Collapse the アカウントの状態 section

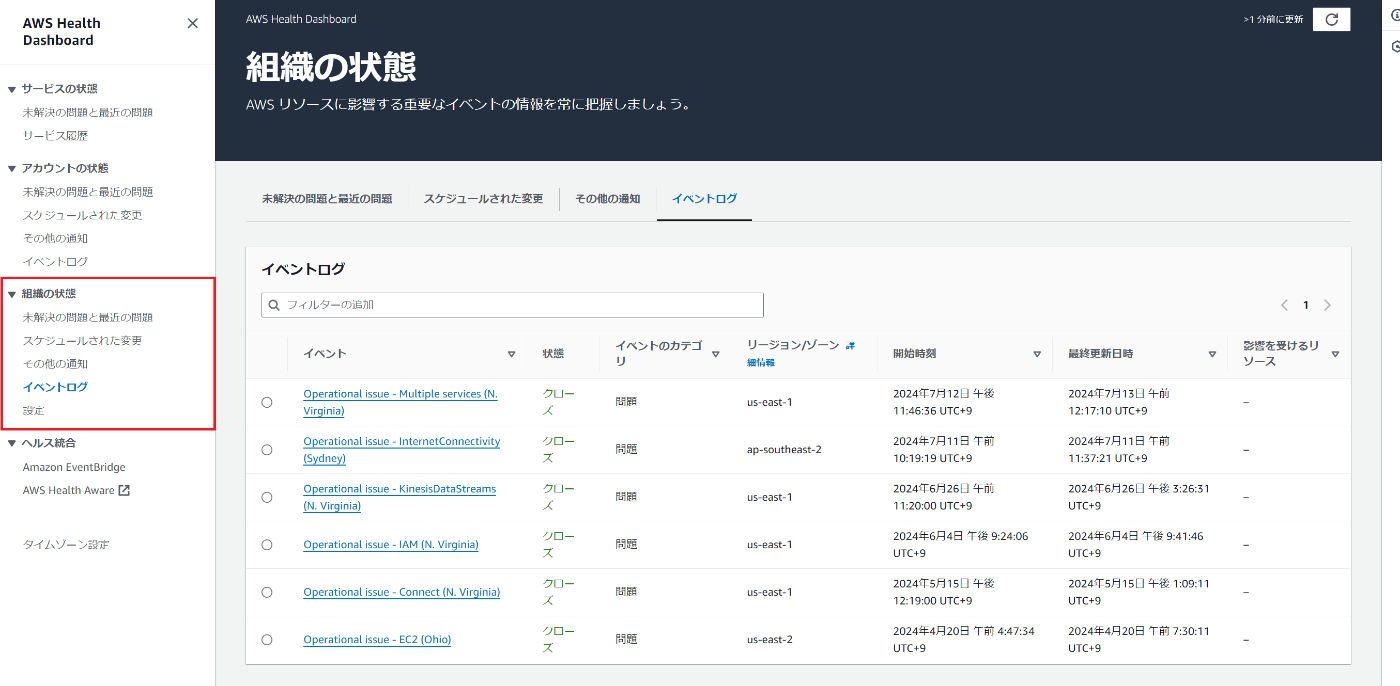coord(12,169)
